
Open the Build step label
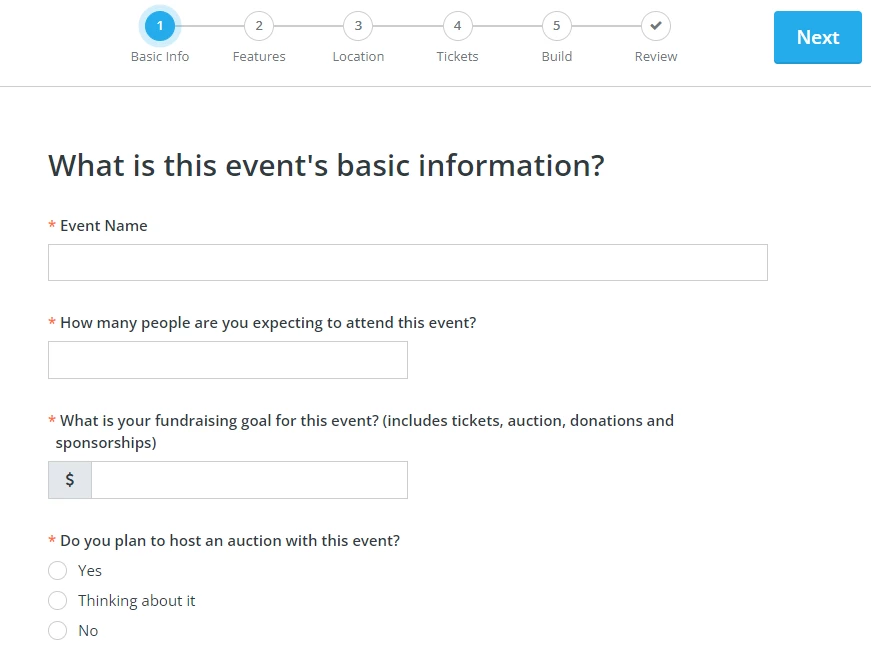coord(556,56)
